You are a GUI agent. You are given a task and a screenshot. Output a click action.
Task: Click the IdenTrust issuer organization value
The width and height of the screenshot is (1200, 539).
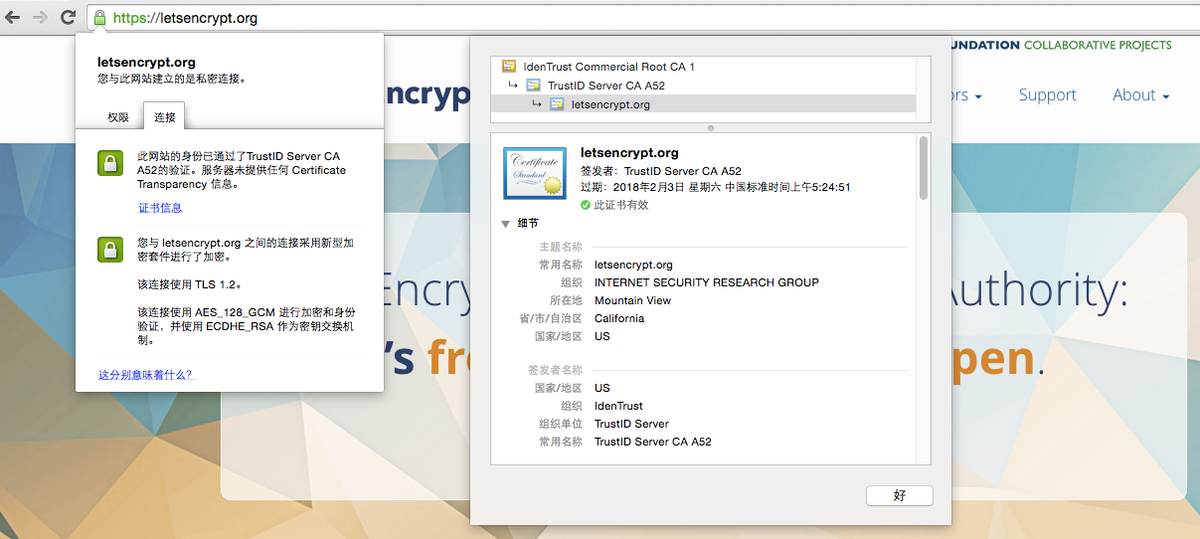point(618,406)
